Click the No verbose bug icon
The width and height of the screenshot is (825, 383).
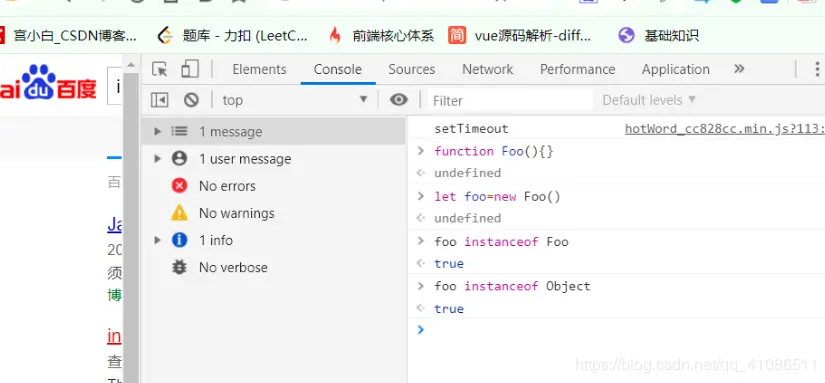click(179, 267)
